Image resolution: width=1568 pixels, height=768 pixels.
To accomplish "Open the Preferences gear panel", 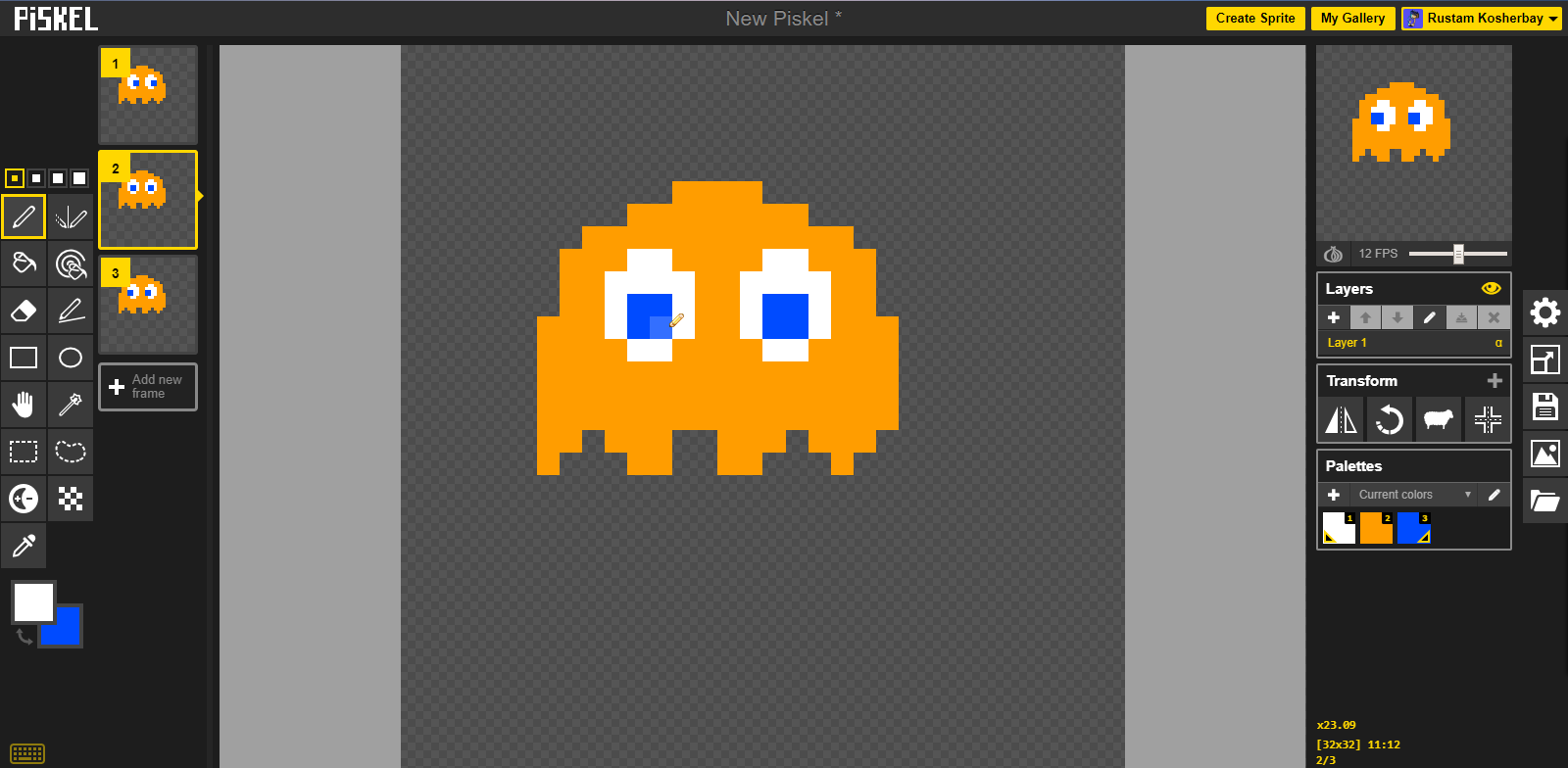I will click(1545, 312).
